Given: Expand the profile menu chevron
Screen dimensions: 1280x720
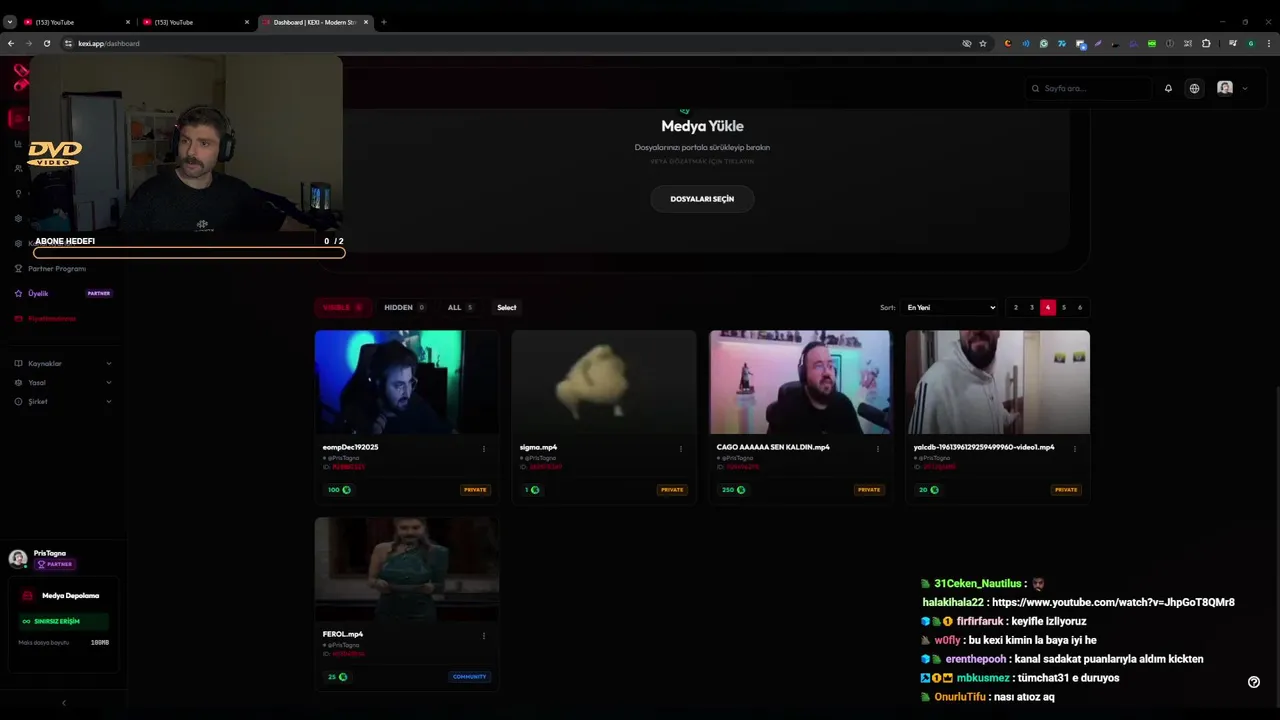Looking at the screenshot, I should tap(1245, 88).
